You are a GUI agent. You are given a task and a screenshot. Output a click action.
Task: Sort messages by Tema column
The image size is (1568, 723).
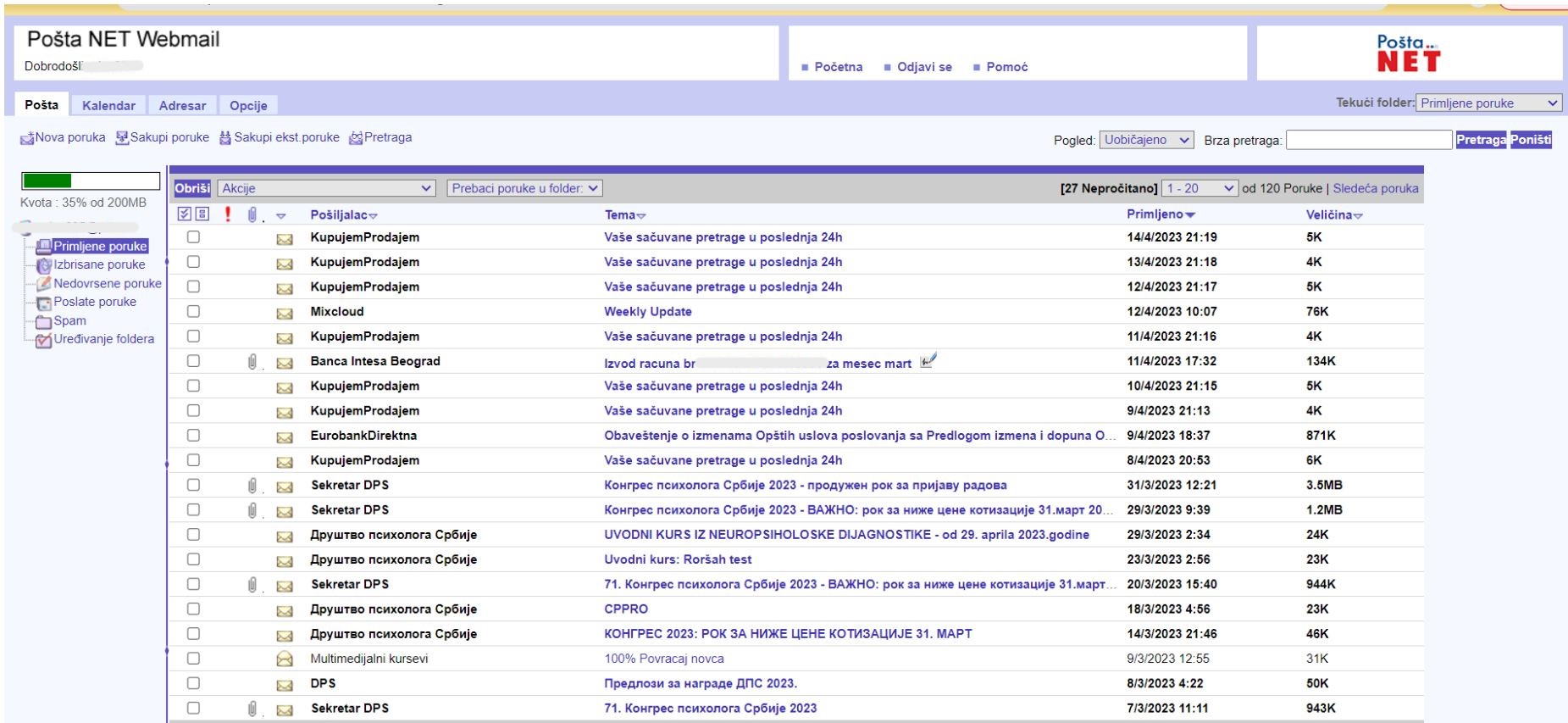point(624,215)
